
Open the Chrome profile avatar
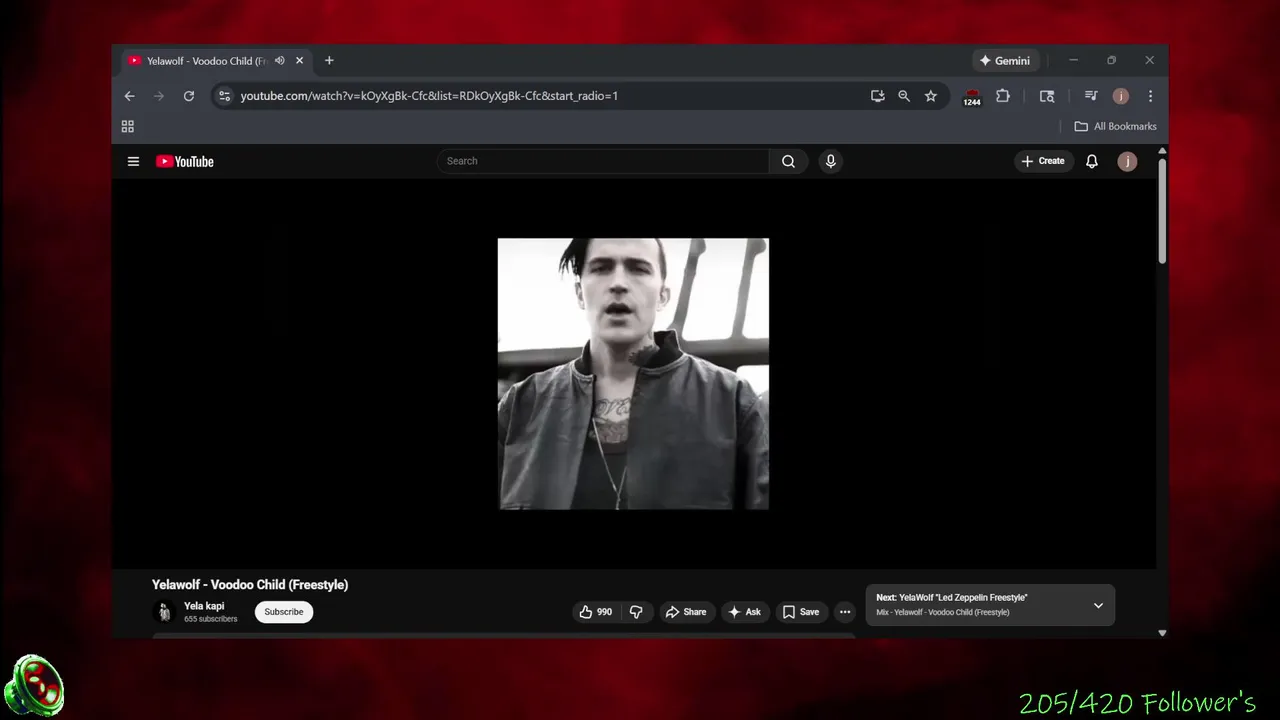(x=1121, y=96)
